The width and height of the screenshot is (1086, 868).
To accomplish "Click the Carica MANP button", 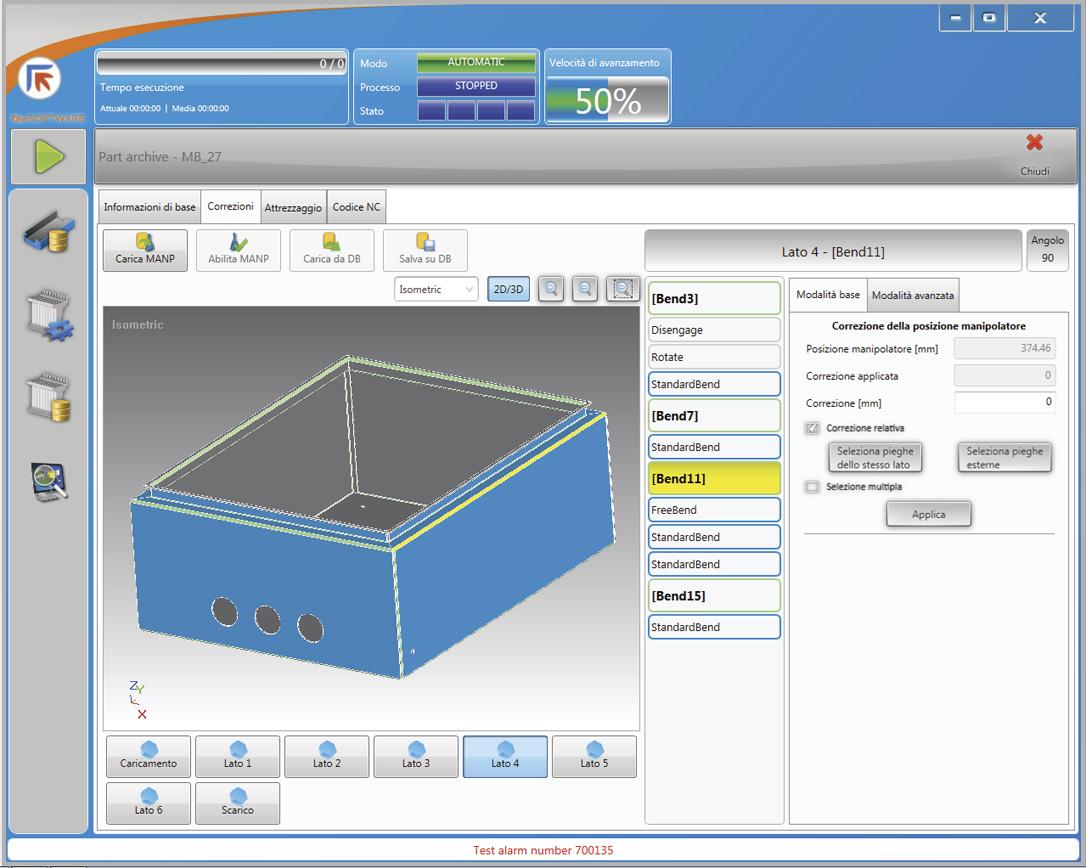I will click(x=145, y=250).
